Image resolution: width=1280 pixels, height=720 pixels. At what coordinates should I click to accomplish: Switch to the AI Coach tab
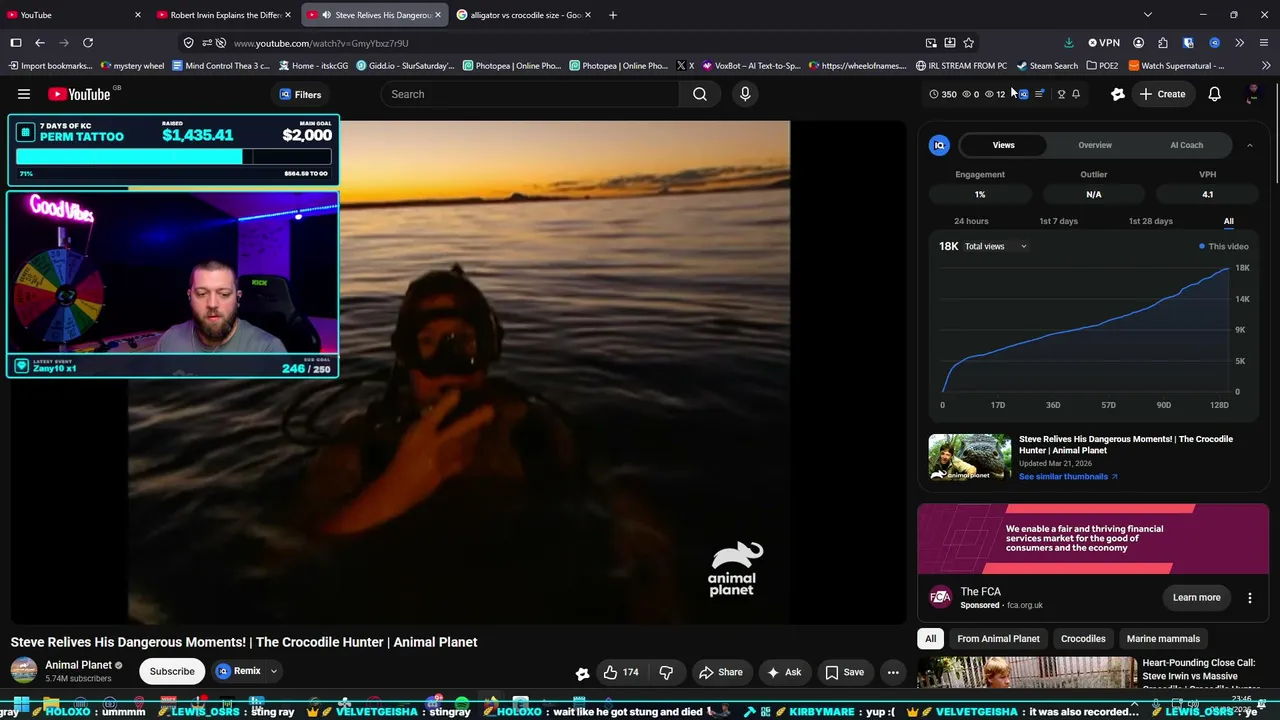coord(1187,145)
